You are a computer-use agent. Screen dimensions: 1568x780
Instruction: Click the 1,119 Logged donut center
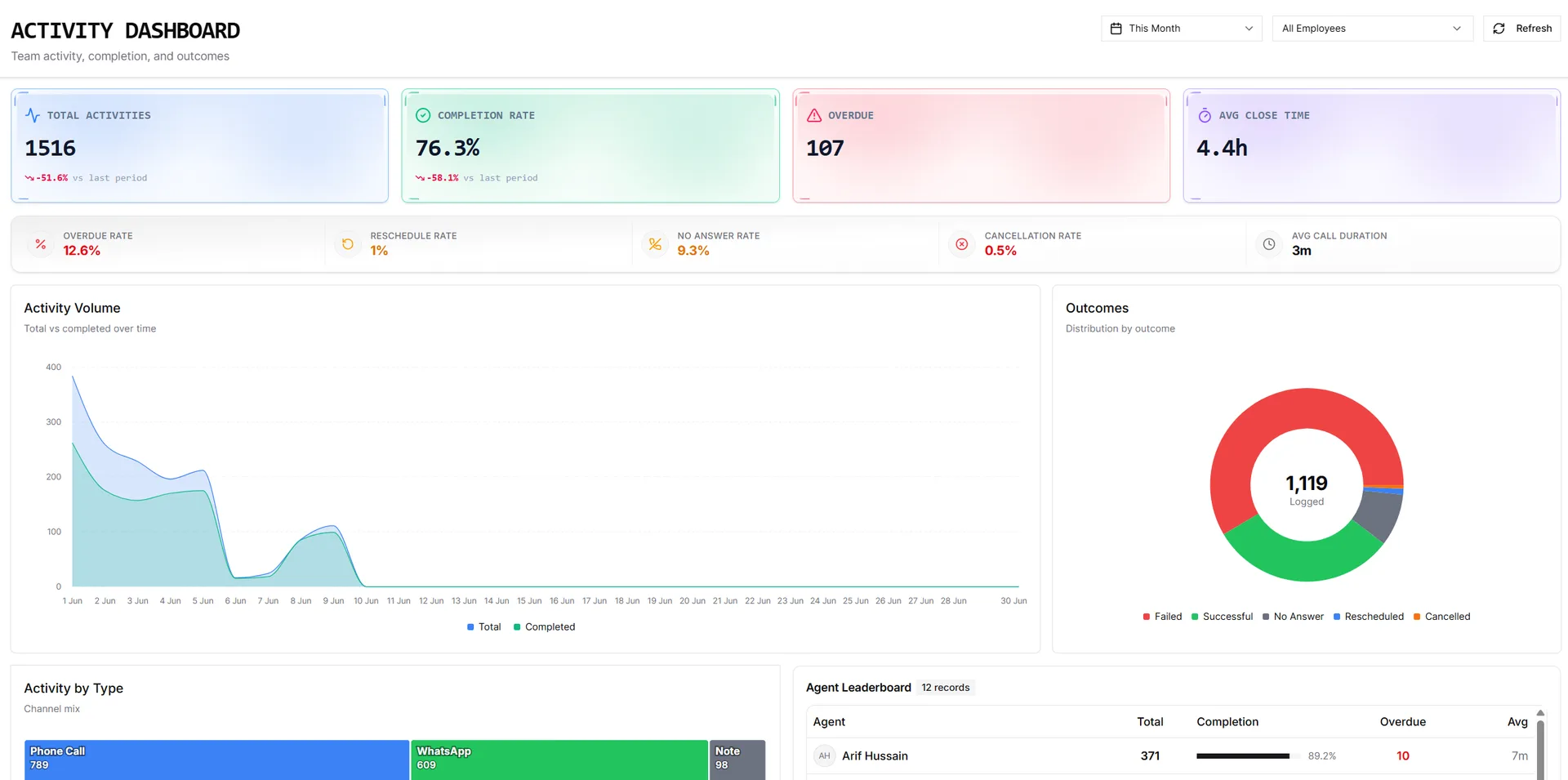(x=1307, y=489)
